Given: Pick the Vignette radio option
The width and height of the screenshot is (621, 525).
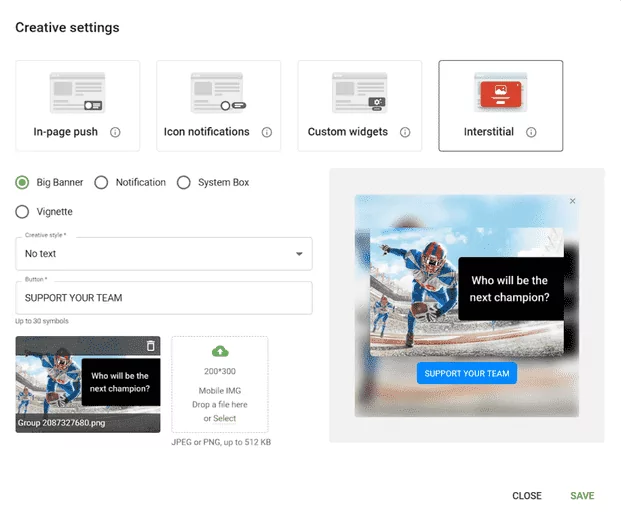Looking at the screenshot, I should click(x=22, y=212).
